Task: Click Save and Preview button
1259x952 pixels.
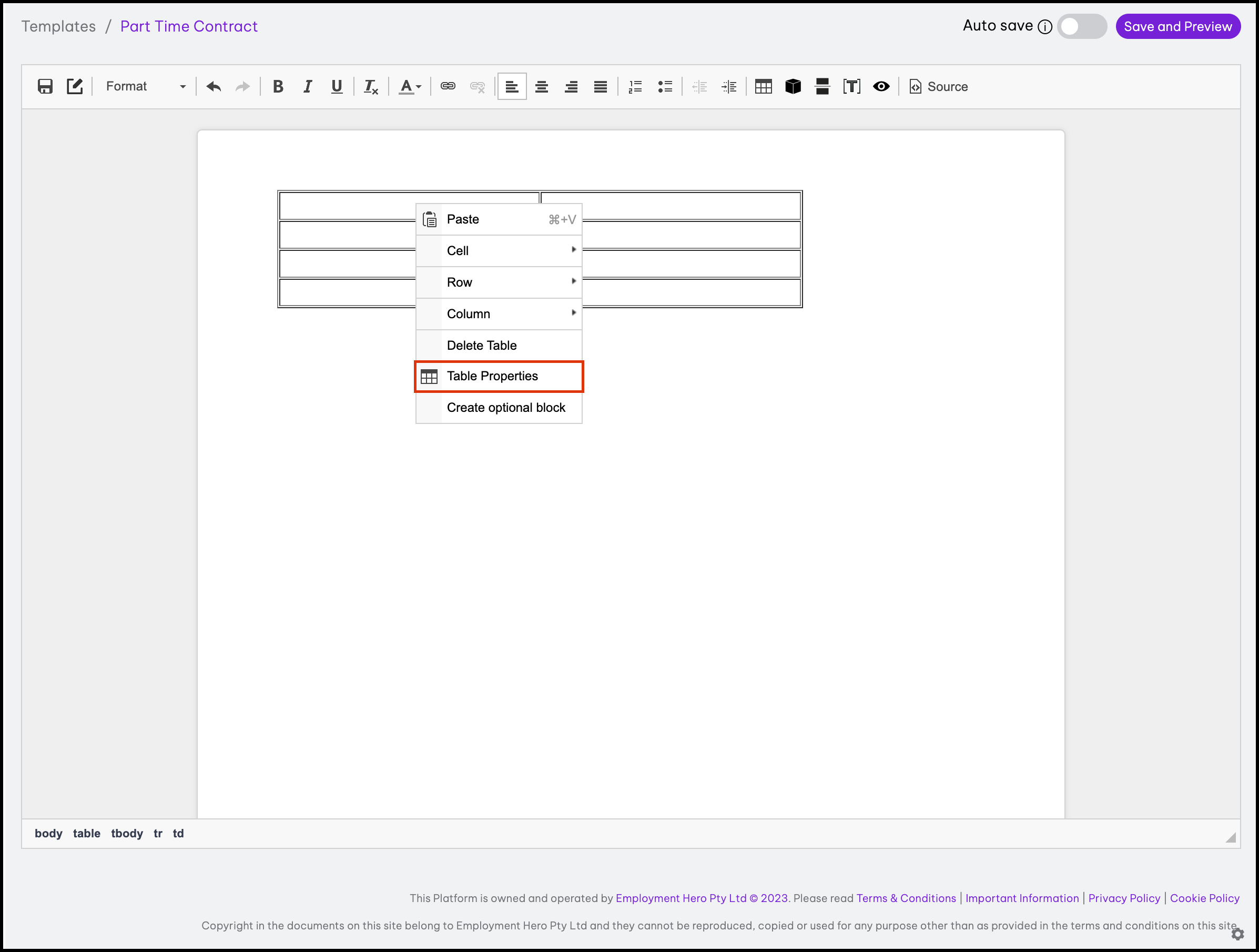Action: coord(1177,26)
